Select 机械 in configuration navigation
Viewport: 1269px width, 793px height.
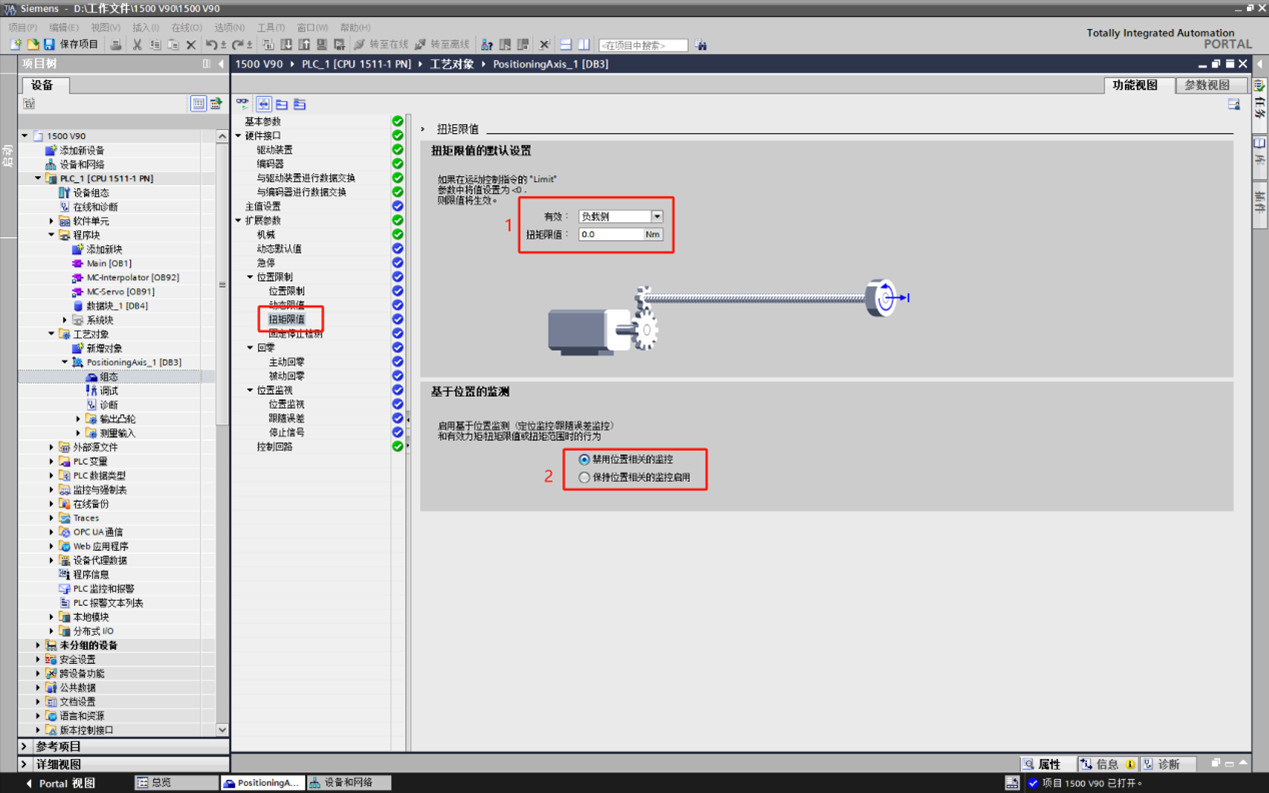coord(266,235)
